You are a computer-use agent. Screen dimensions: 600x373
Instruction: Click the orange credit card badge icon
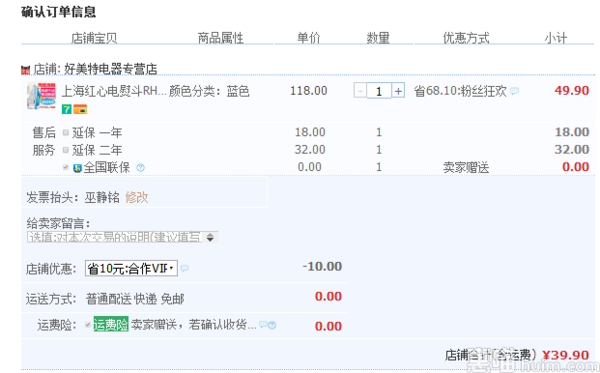[x=80, y=109]
